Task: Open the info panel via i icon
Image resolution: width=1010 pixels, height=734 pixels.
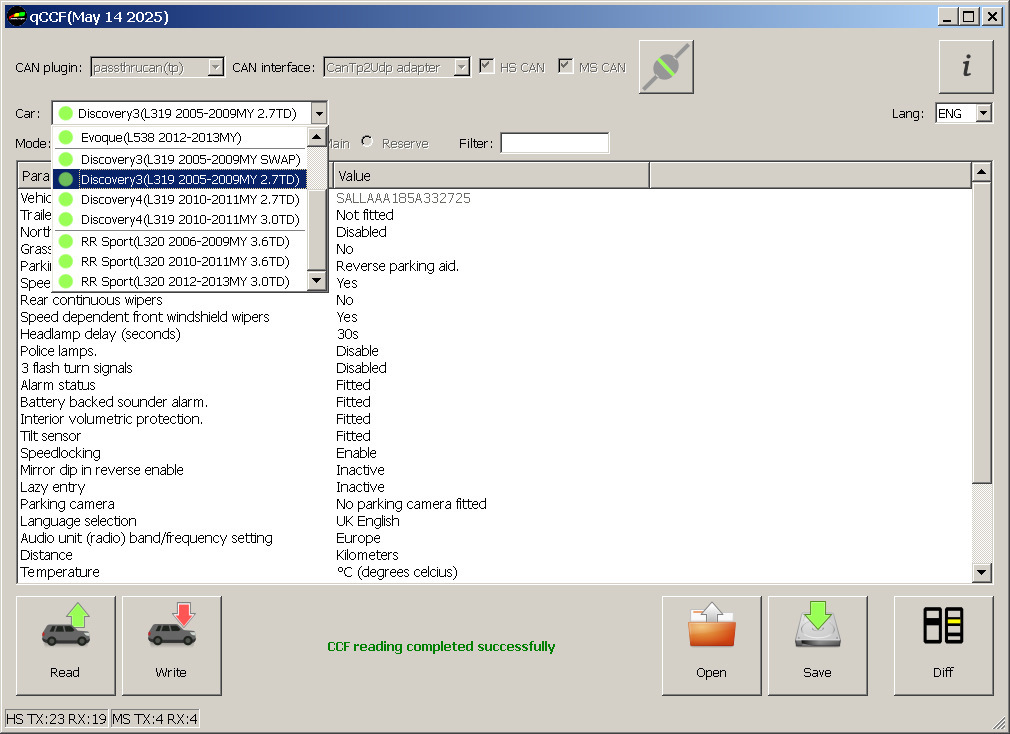Action: tap(965, 66)
